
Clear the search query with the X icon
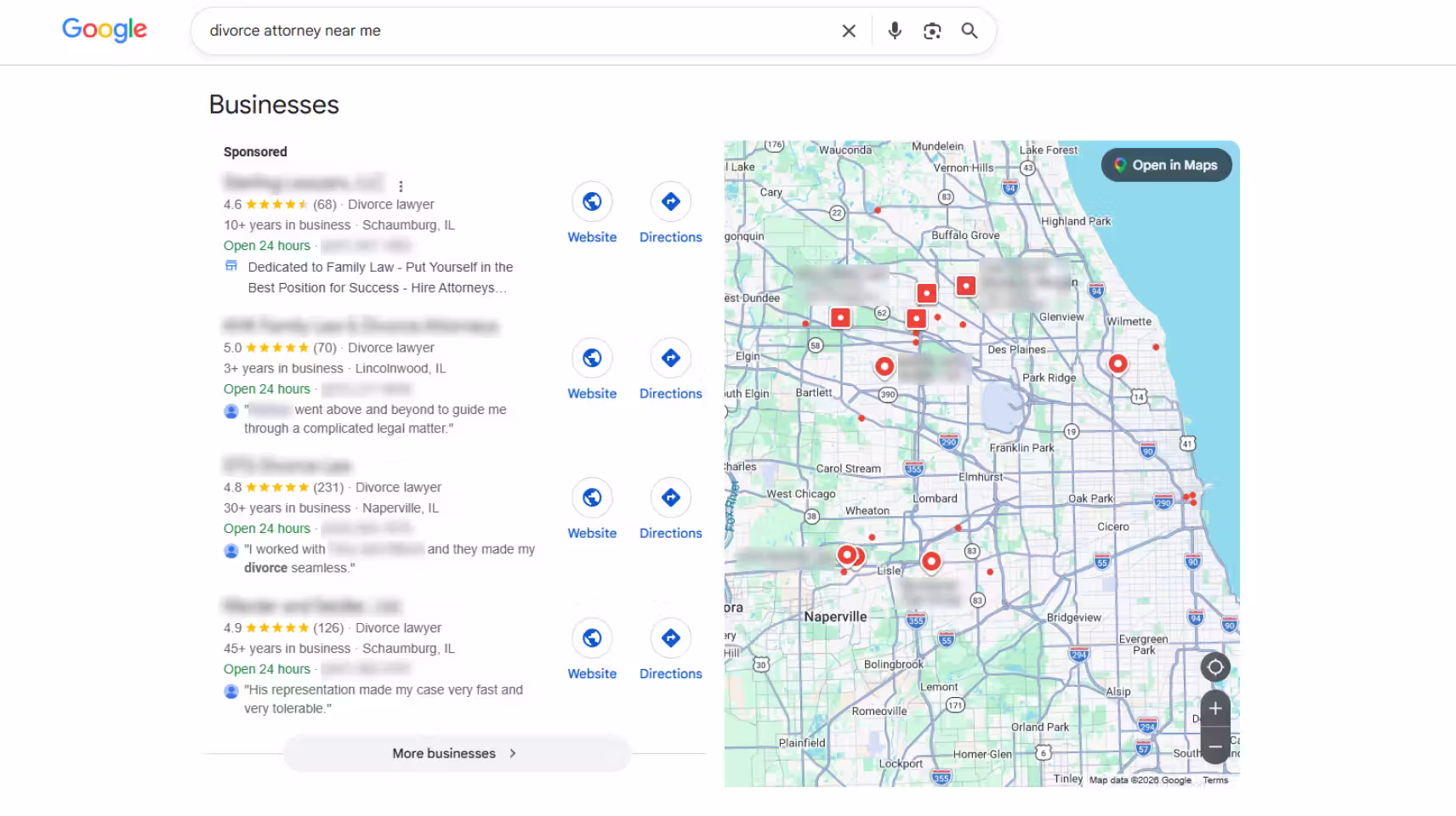(x=849, y=31)
